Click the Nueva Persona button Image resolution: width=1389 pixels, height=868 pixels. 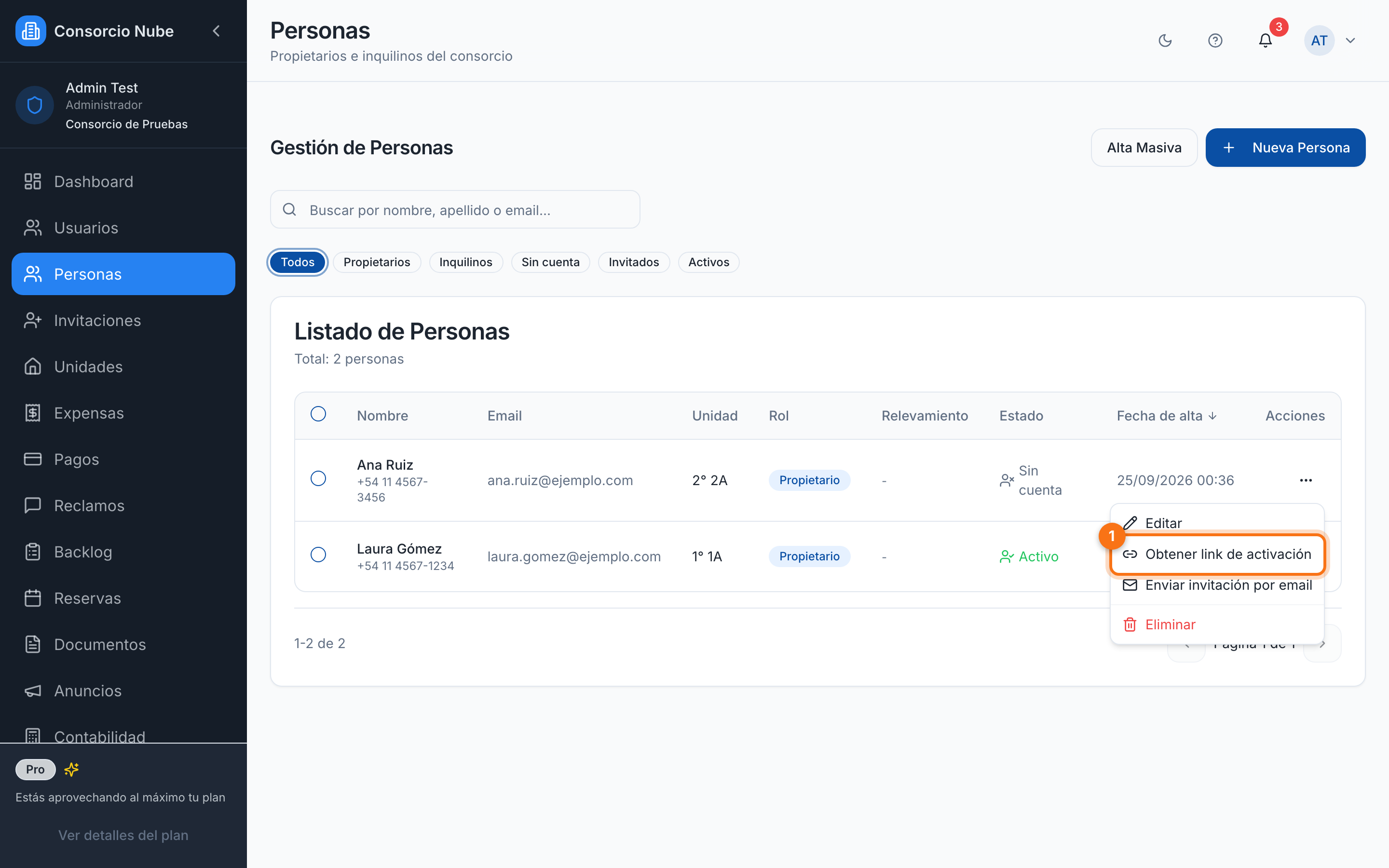pyautogui.click(x=1285, y=148)
